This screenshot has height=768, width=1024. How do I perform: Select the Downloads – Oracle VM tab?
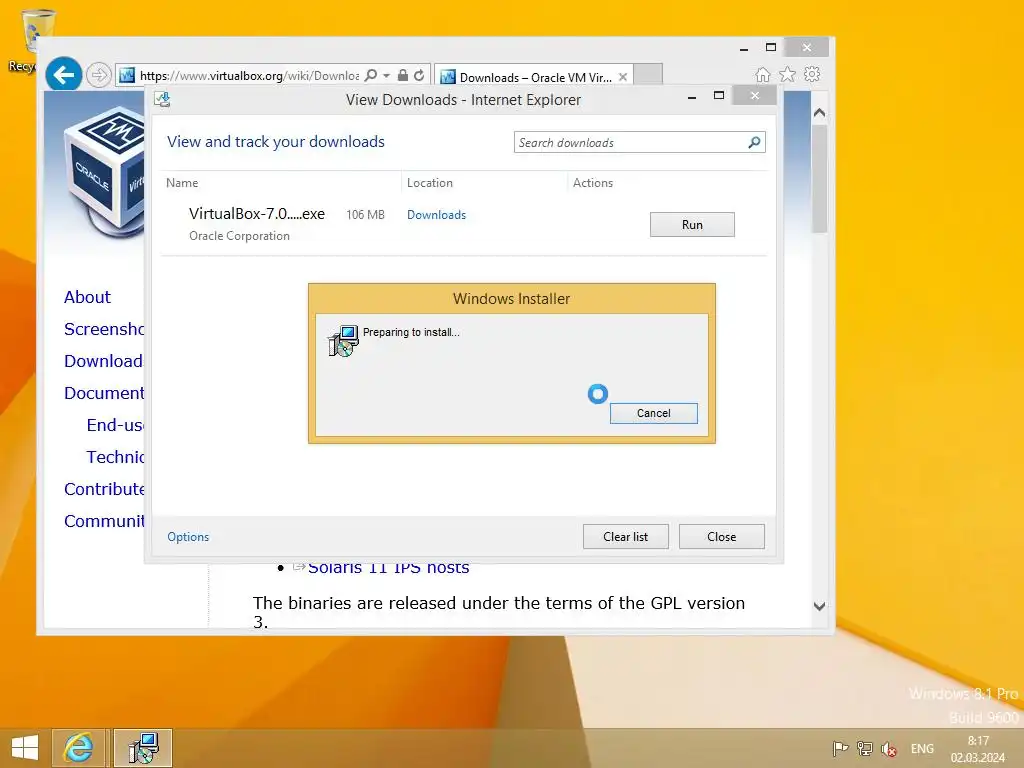point(534,77)
